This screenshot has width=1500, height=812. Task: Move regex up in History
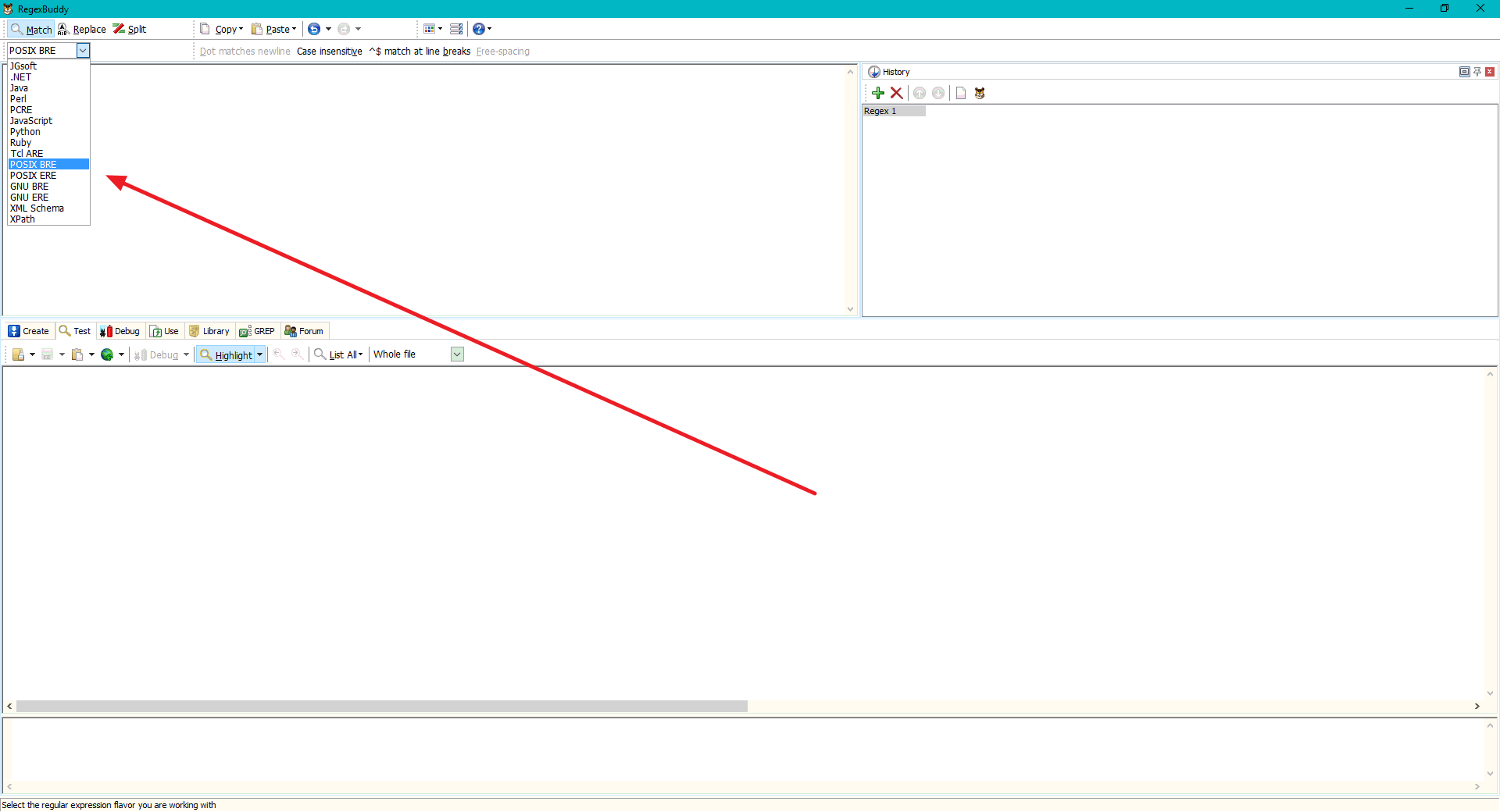click(920, 93)
